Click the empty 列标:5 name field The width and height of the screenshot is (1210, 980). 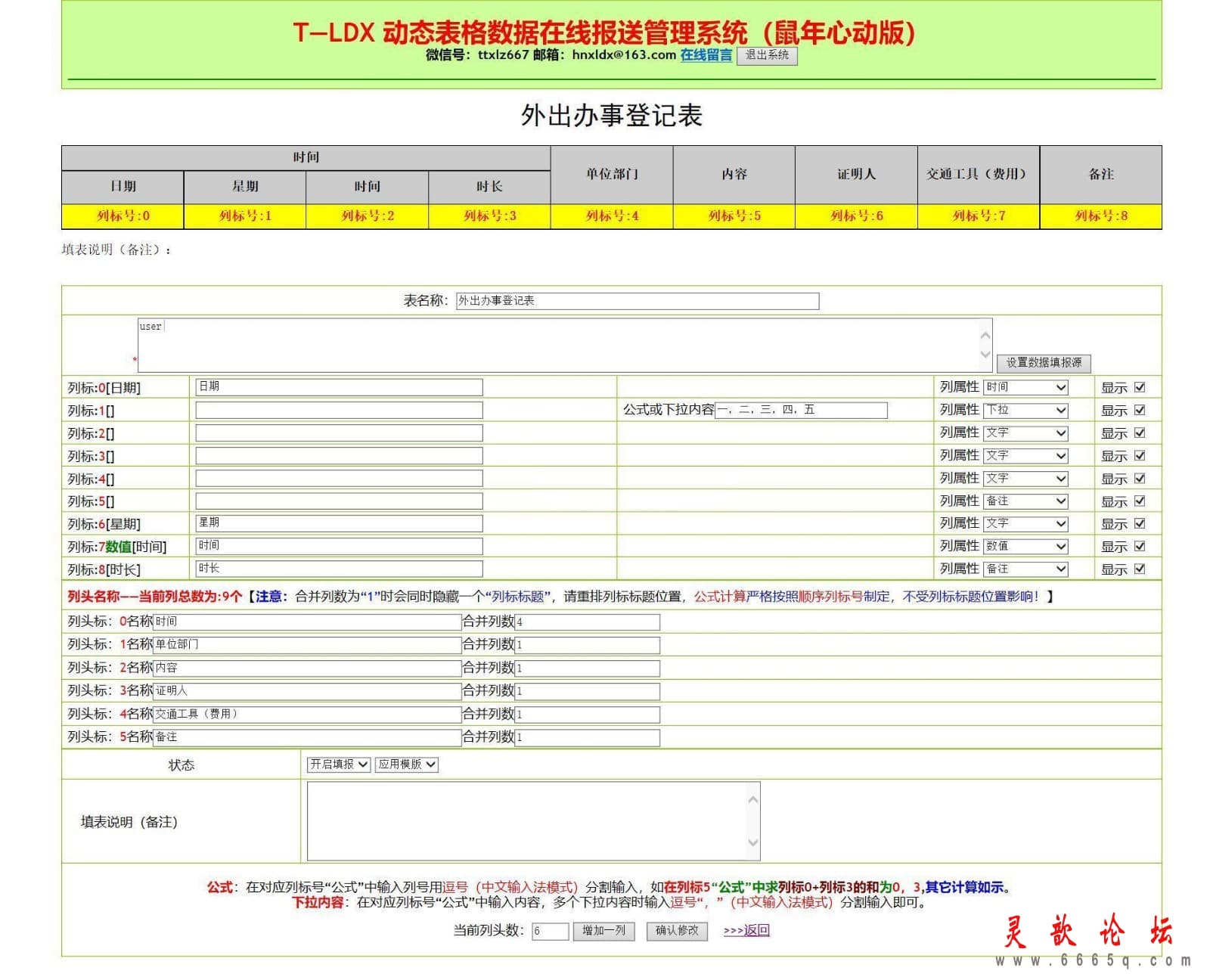coord(339,501)
